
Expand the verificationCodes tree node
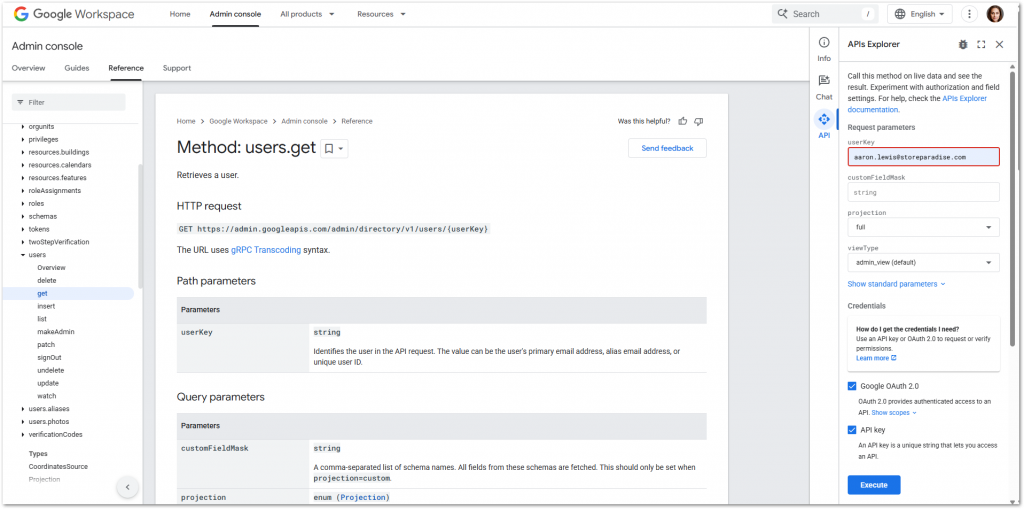23,435
